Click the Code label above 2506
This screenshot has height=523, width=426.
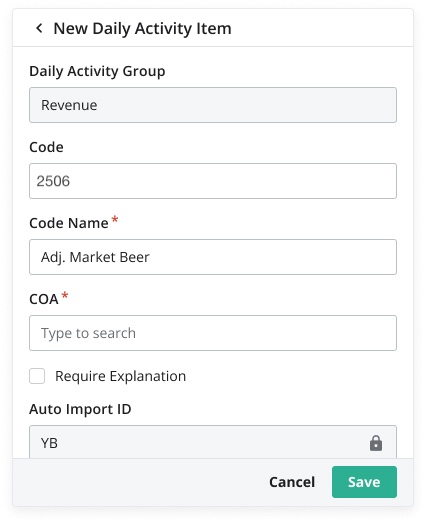(46, 147)
